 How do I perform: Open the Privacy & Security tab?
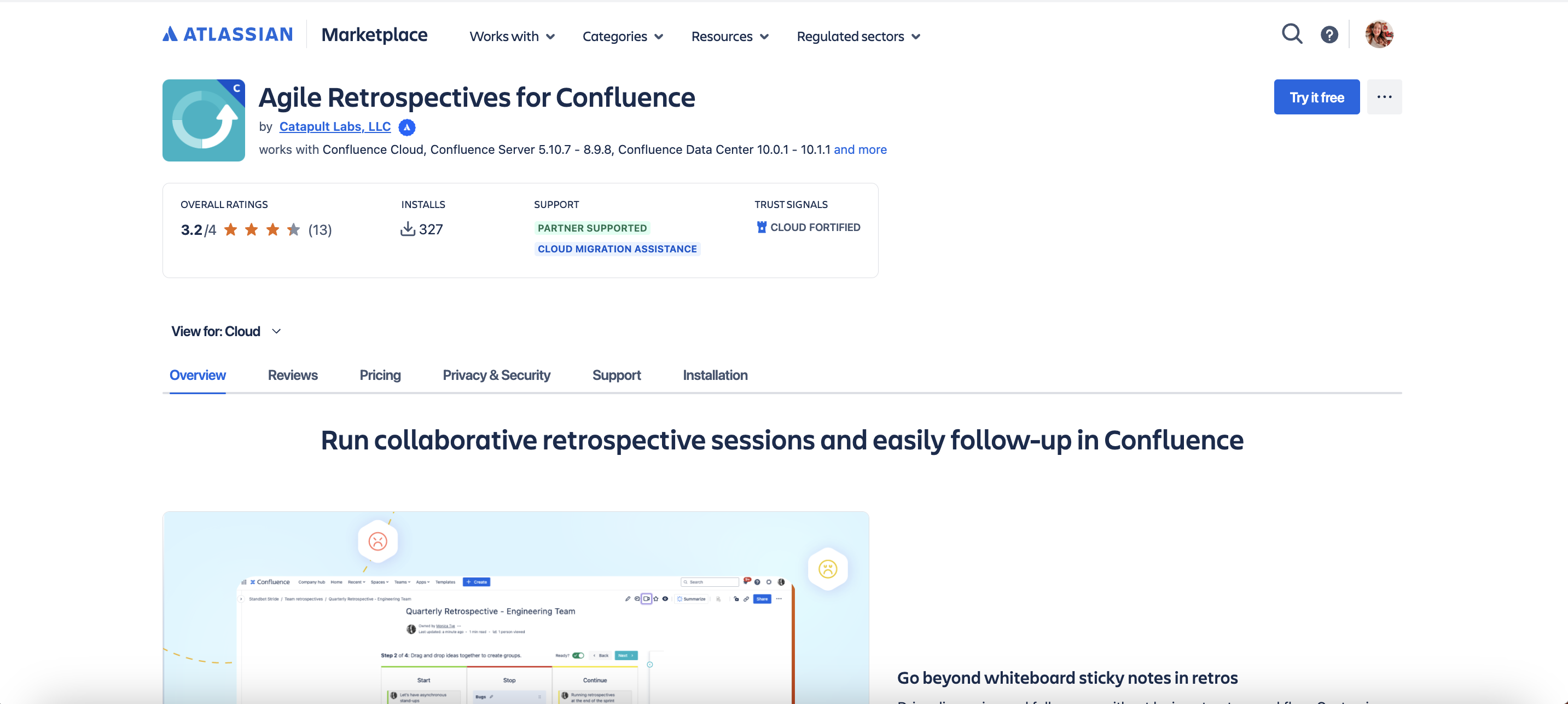[x=496, y=375]
